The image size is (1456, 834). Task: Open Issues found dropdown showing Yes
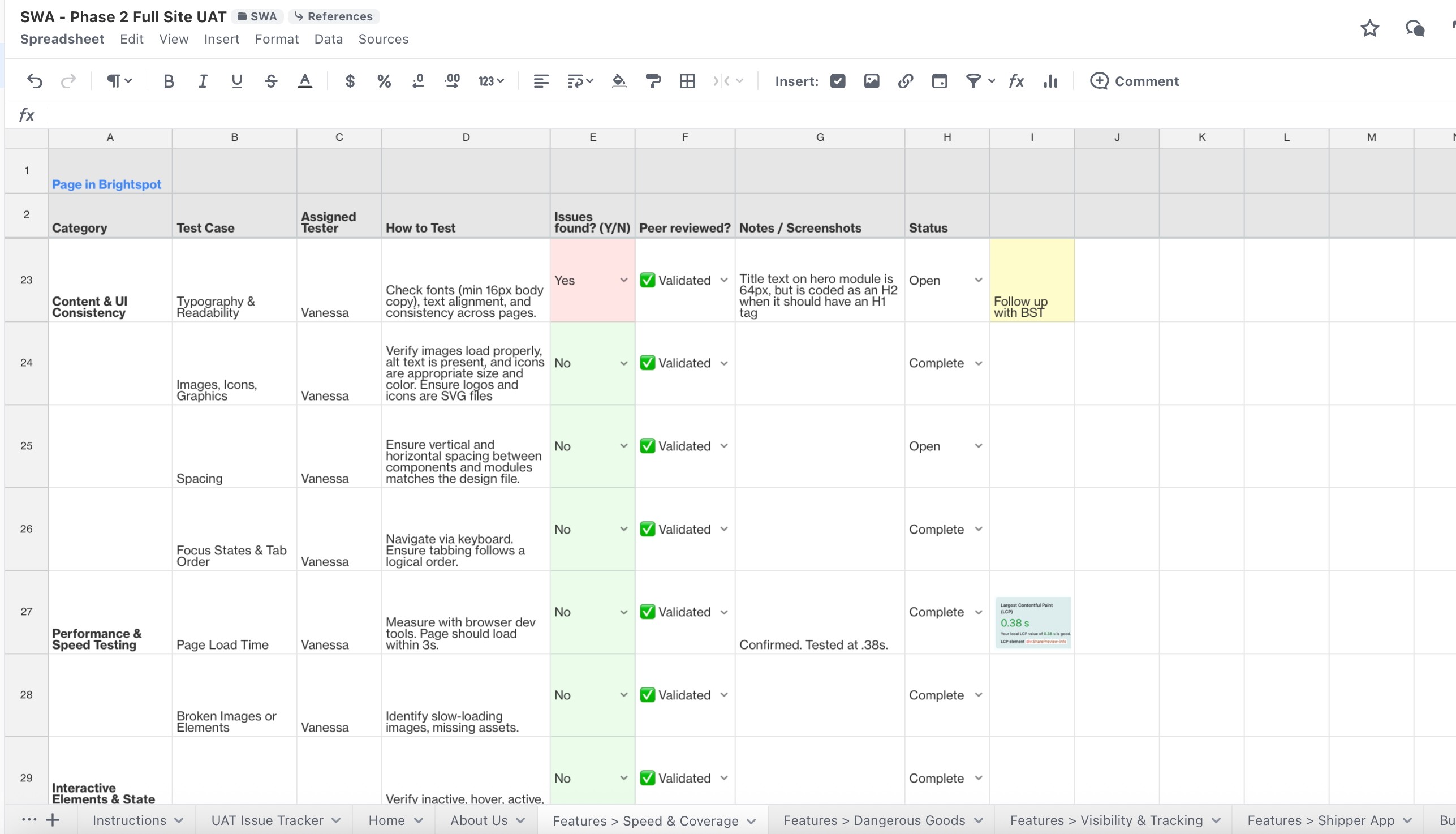pos(623,280)
